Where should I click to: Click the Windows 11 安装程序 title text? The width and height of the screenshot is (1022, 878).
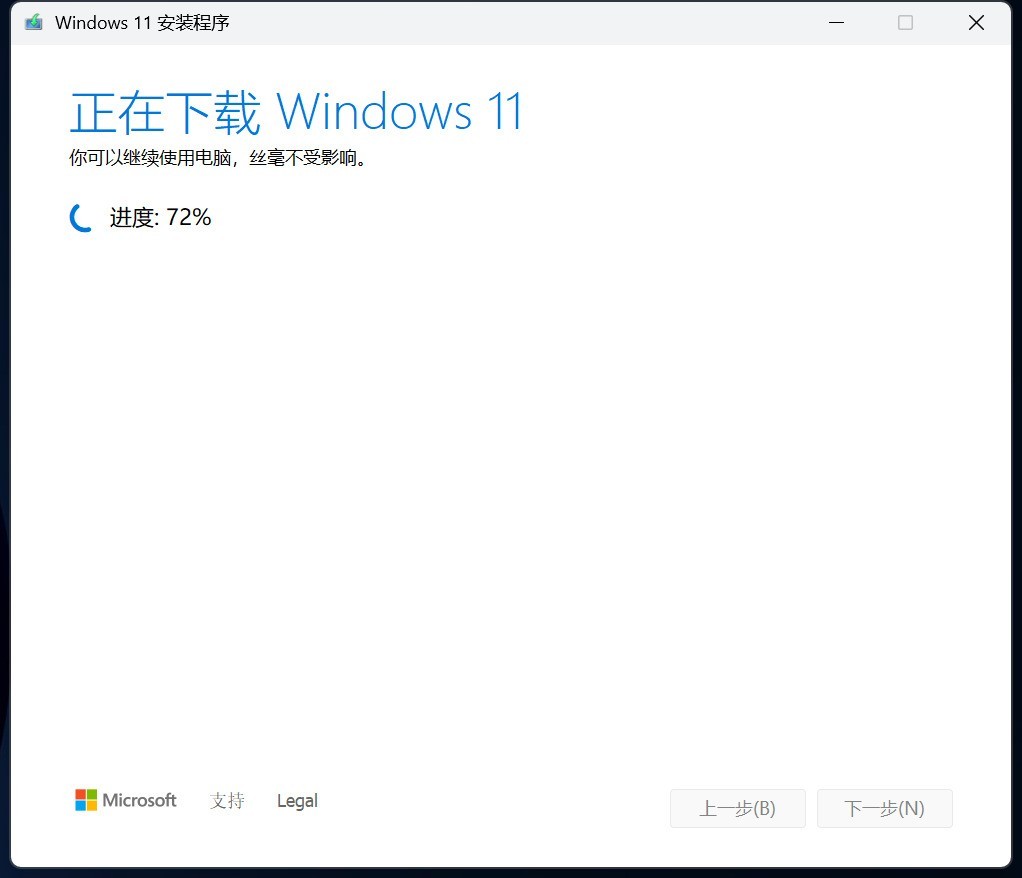(144, 21)
